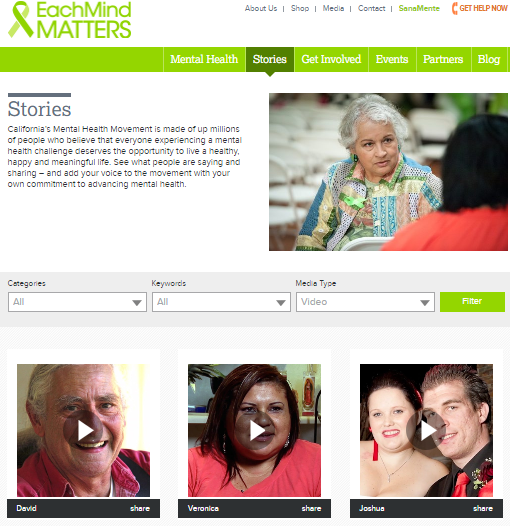This screenshot has width=510, height=526.
Task: Click the phone icon beside Get Help Now
Action: tap(455, 8)
